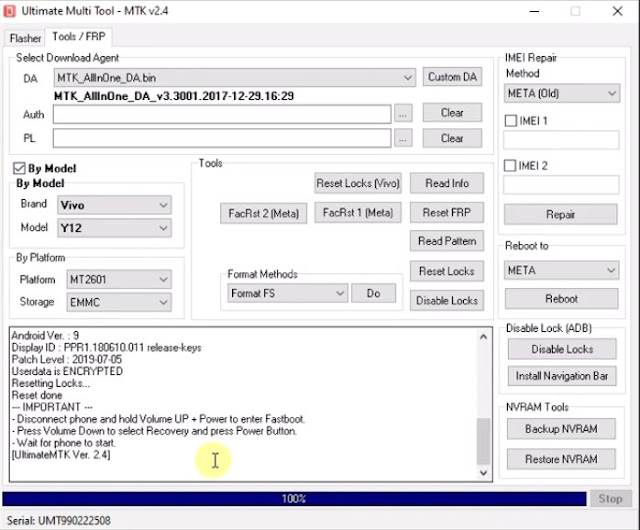Viewport: 640px width, 530px height.
Task: Open the Format Methods dropdown
Action: (288, 294)
